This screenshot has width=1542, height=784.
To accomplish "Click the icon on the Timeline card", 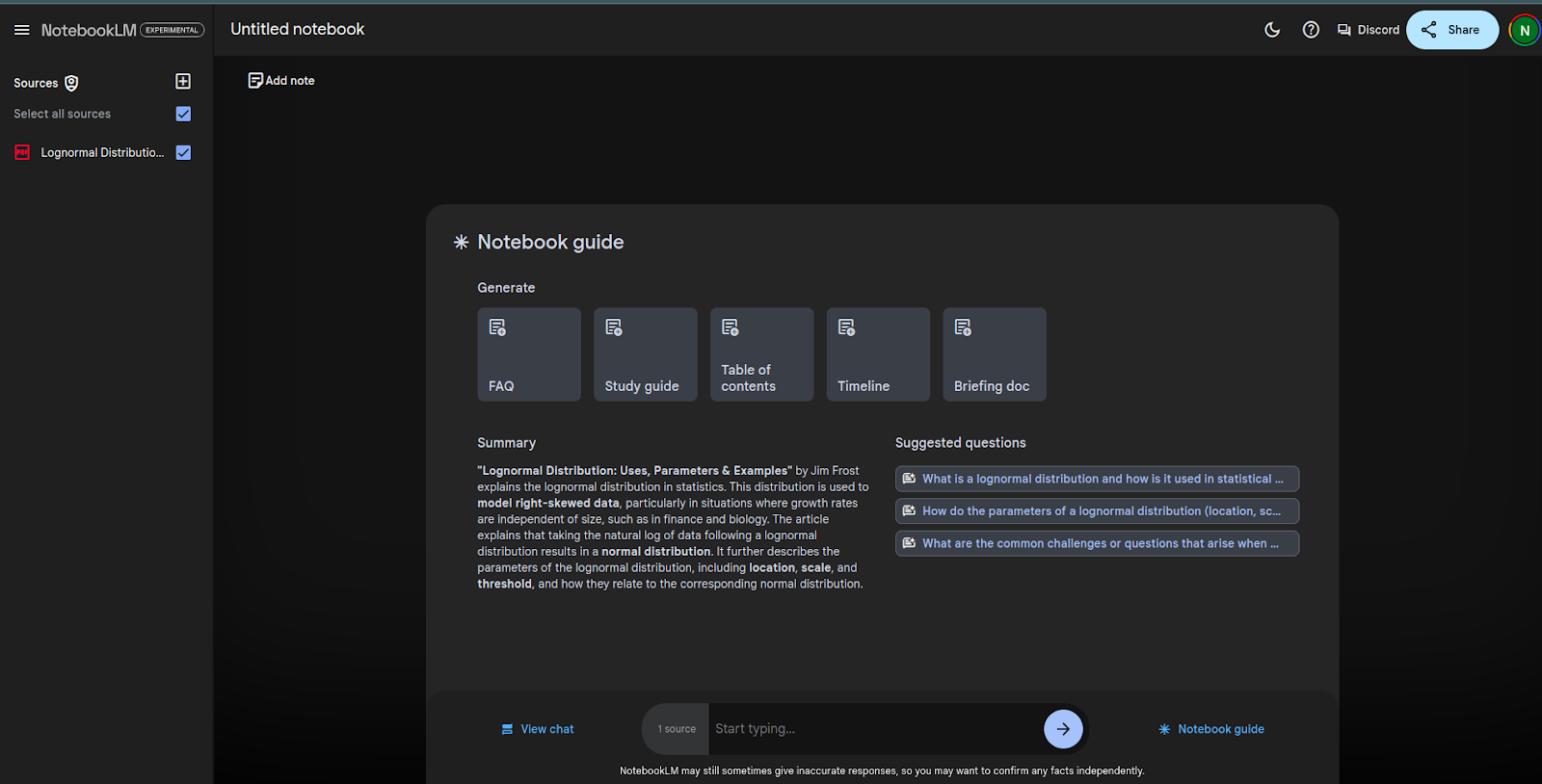I will point(846,327).
